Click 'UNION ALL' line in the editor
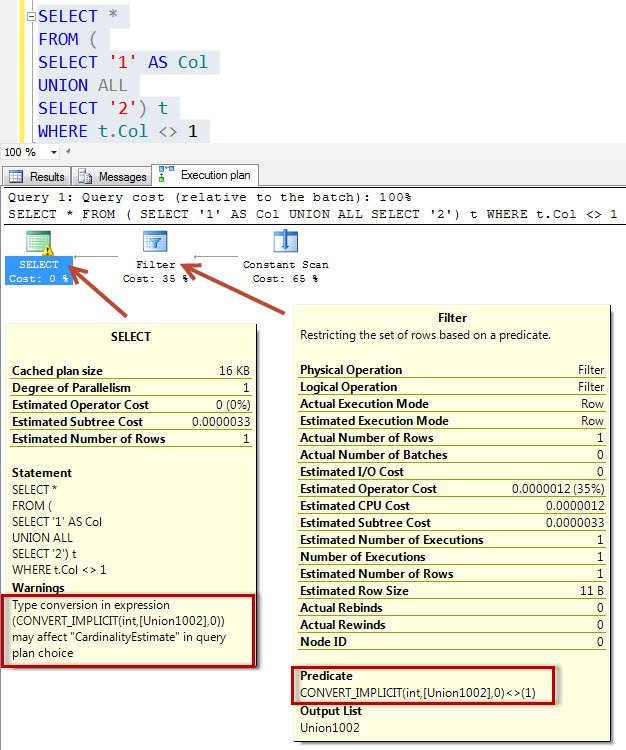 [x=83, y=85]
